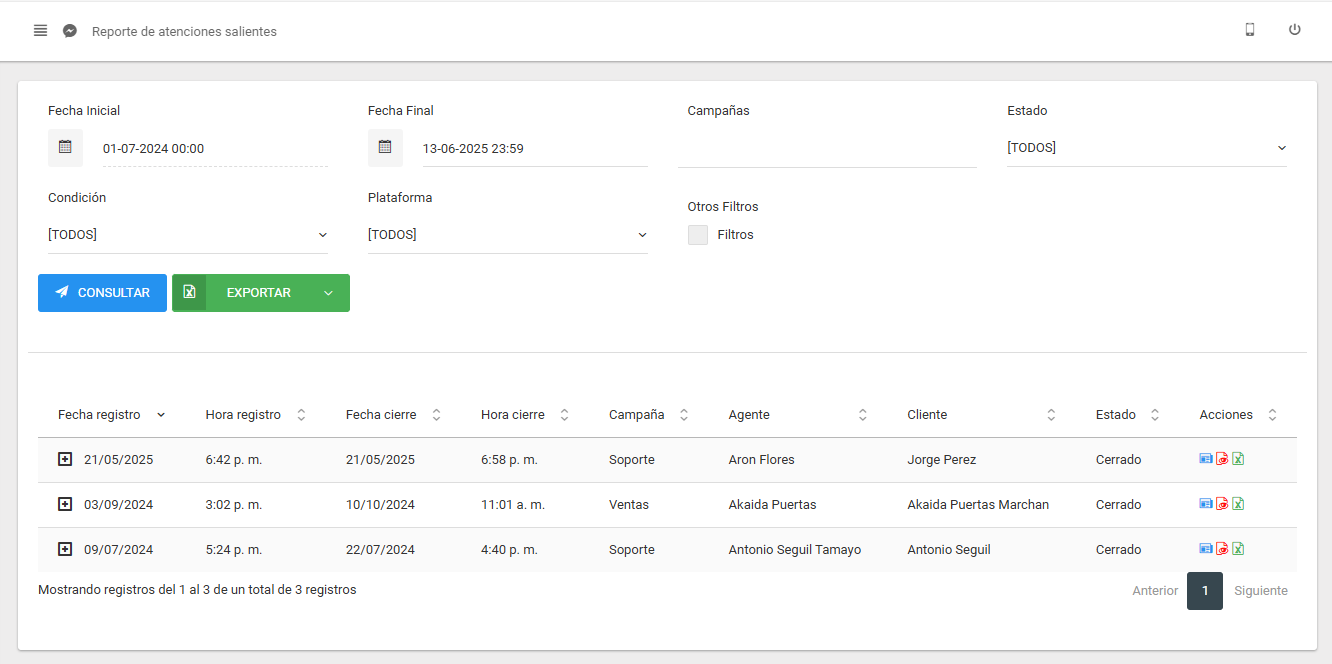The image size is (1332, 664).
Task: Click the mobile phone icon in header
Action: [x=1249, y=30]
